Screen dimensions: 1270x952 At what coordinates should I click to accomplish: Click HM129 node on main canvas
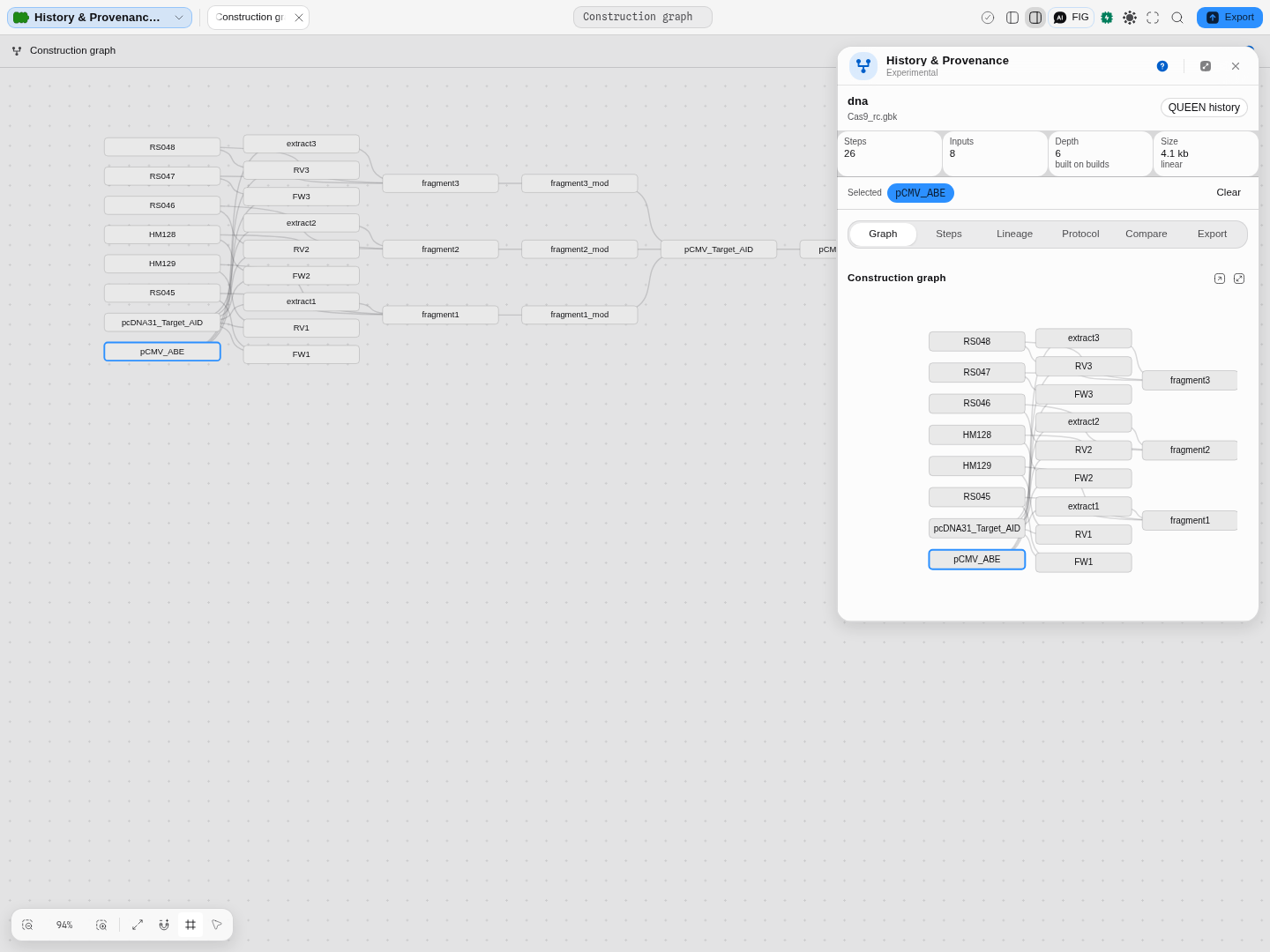pos(162,264)
